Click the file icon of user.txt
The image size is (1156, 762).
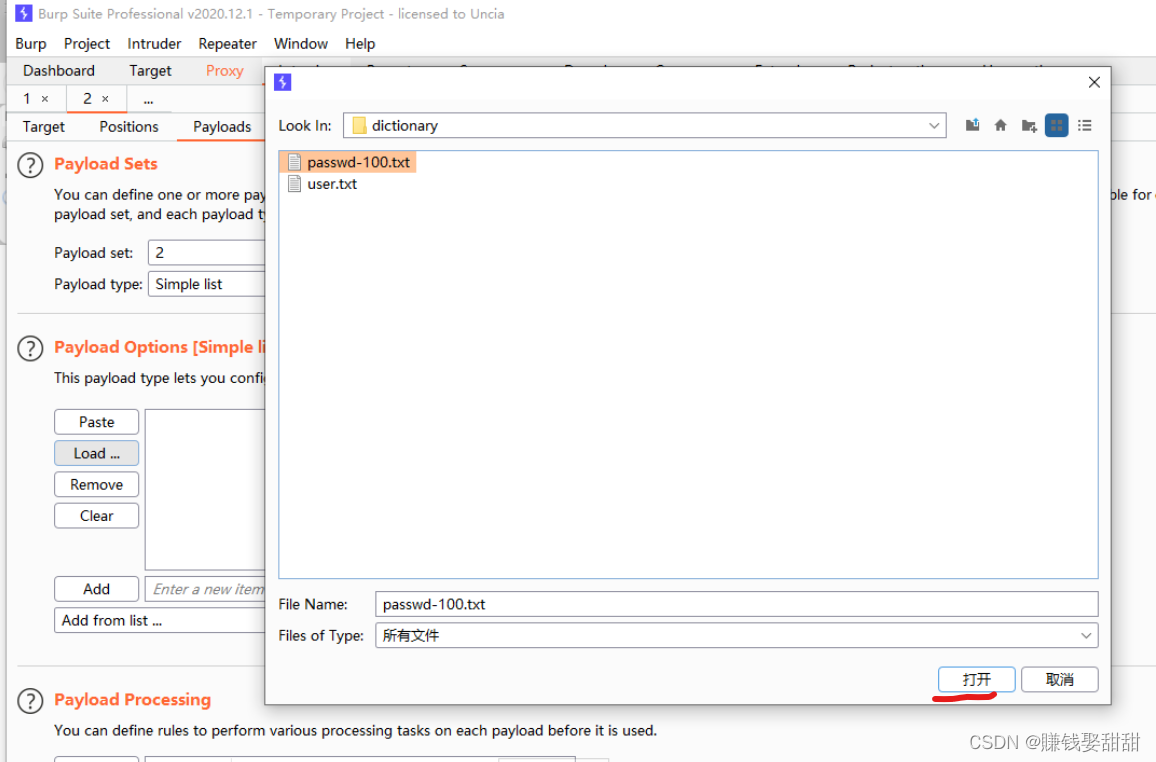294,183
